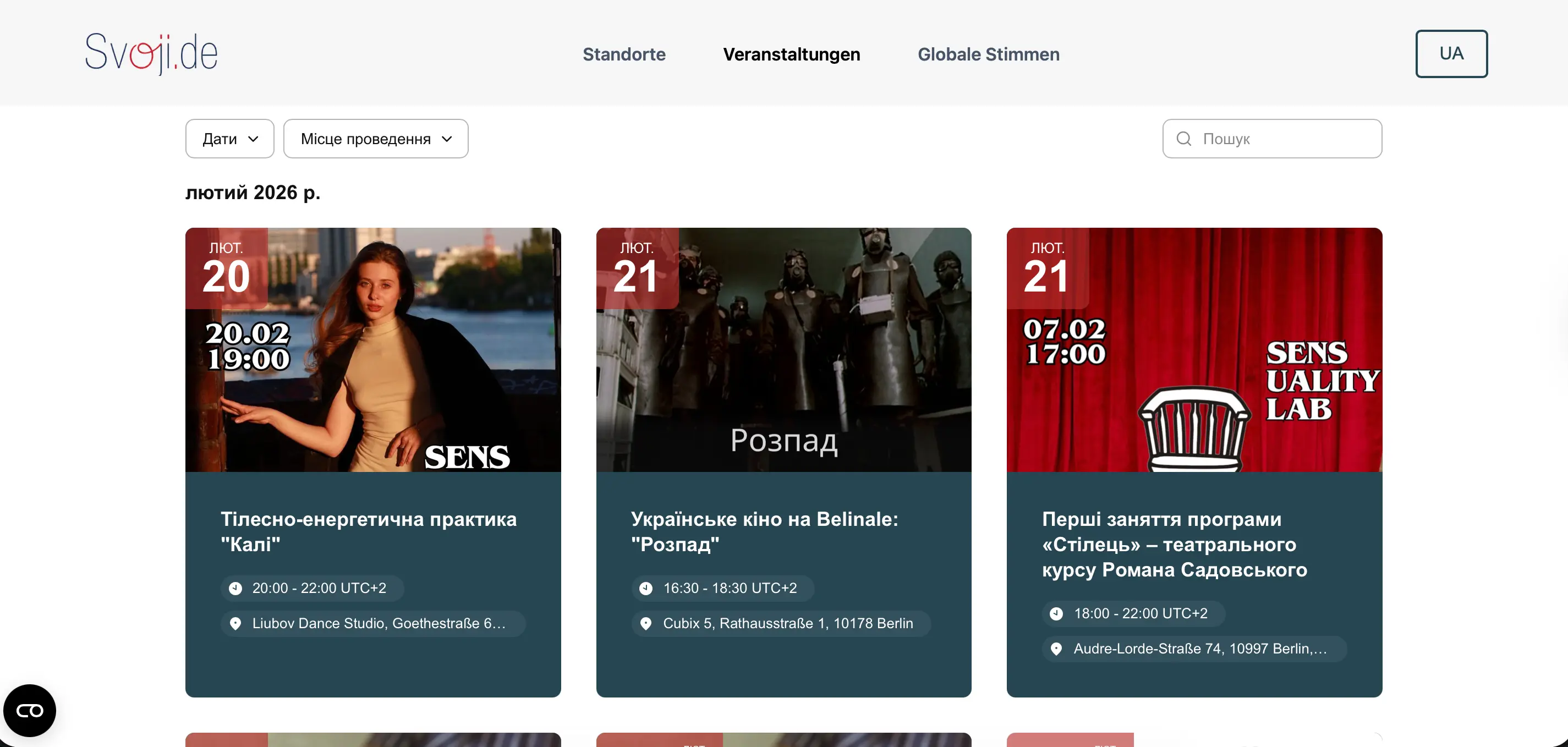Toggle language with the UA button
1568x747 pixels.
click(1450, 53)
